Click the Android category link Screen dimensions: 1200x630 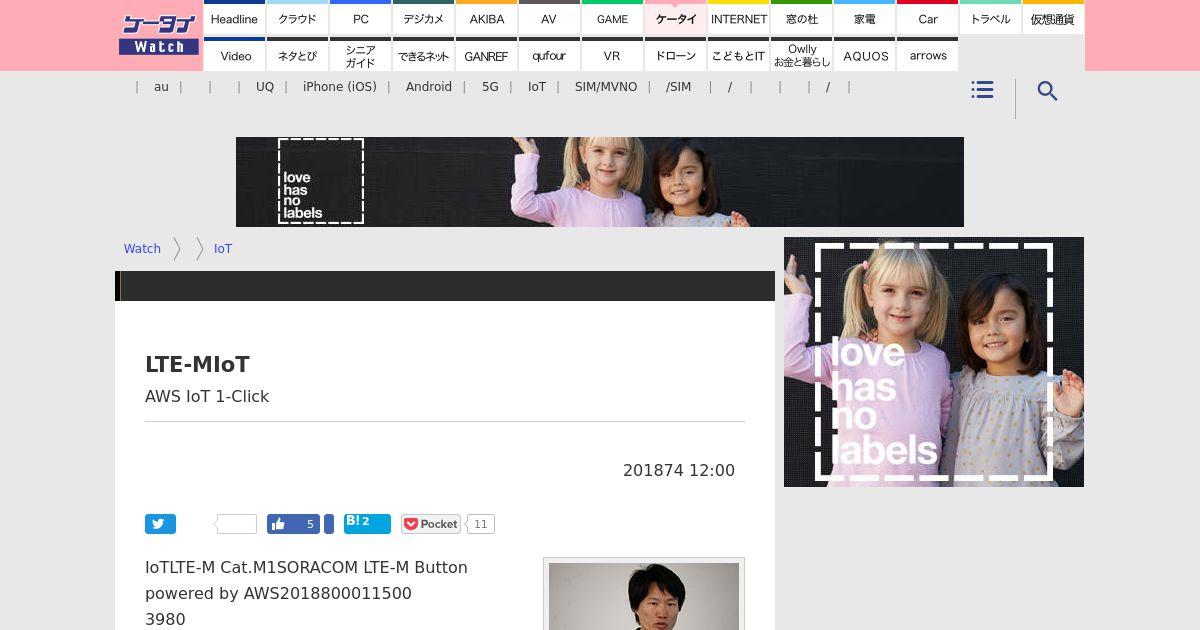(x=429, y=87)
